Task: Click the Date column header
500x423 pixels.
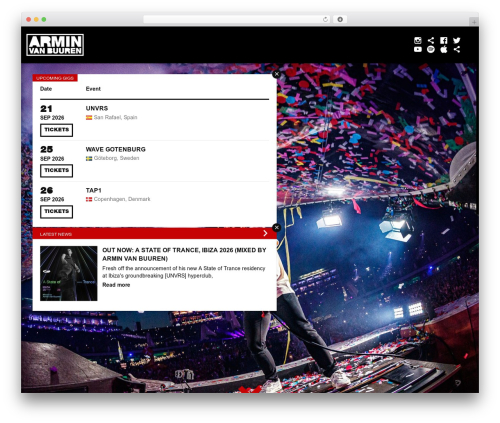Action: tap(46, 89)
